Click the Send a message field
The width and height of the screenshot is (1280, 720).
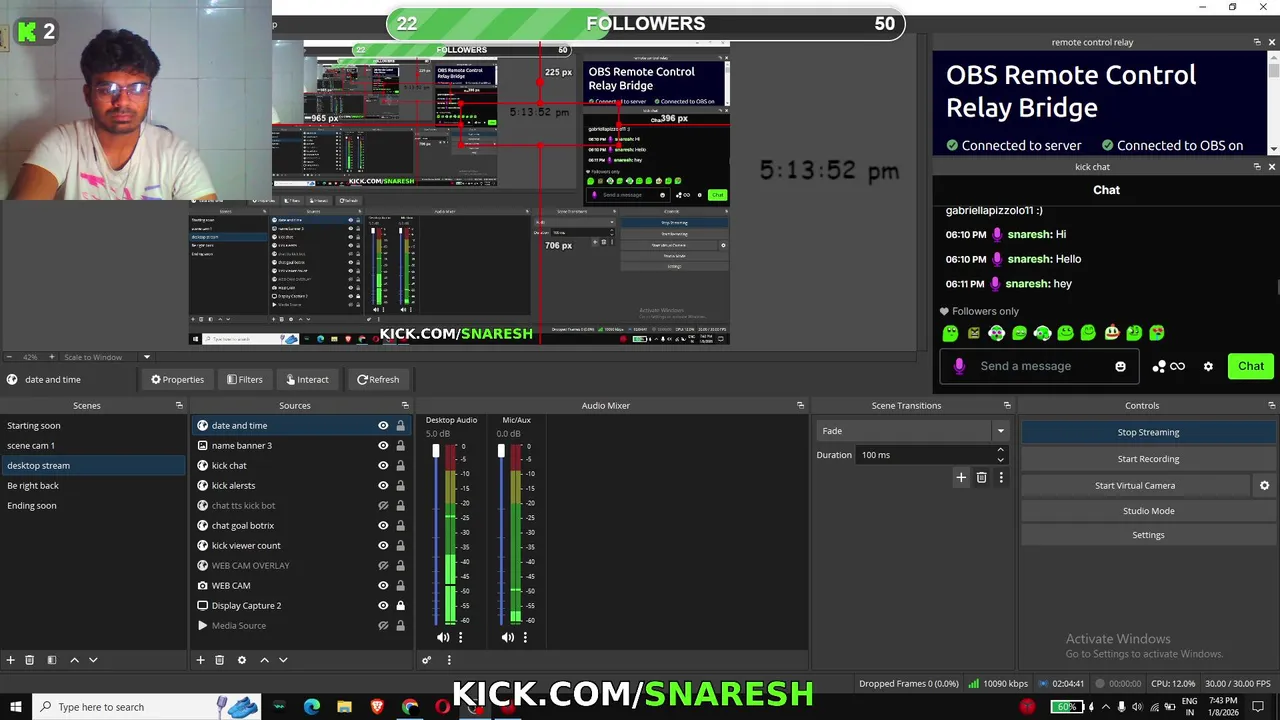pos(1040,366)
